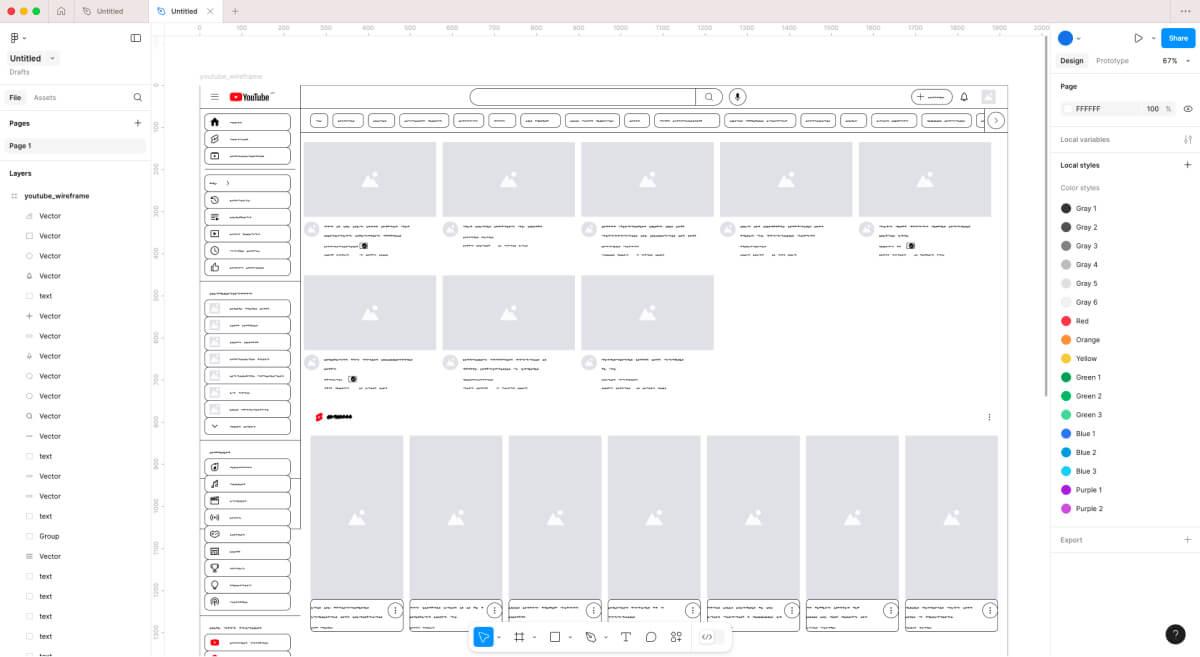Click the hamburger menu icon in the wireframe
The image size is (1200, 657).
pos(214,97)
